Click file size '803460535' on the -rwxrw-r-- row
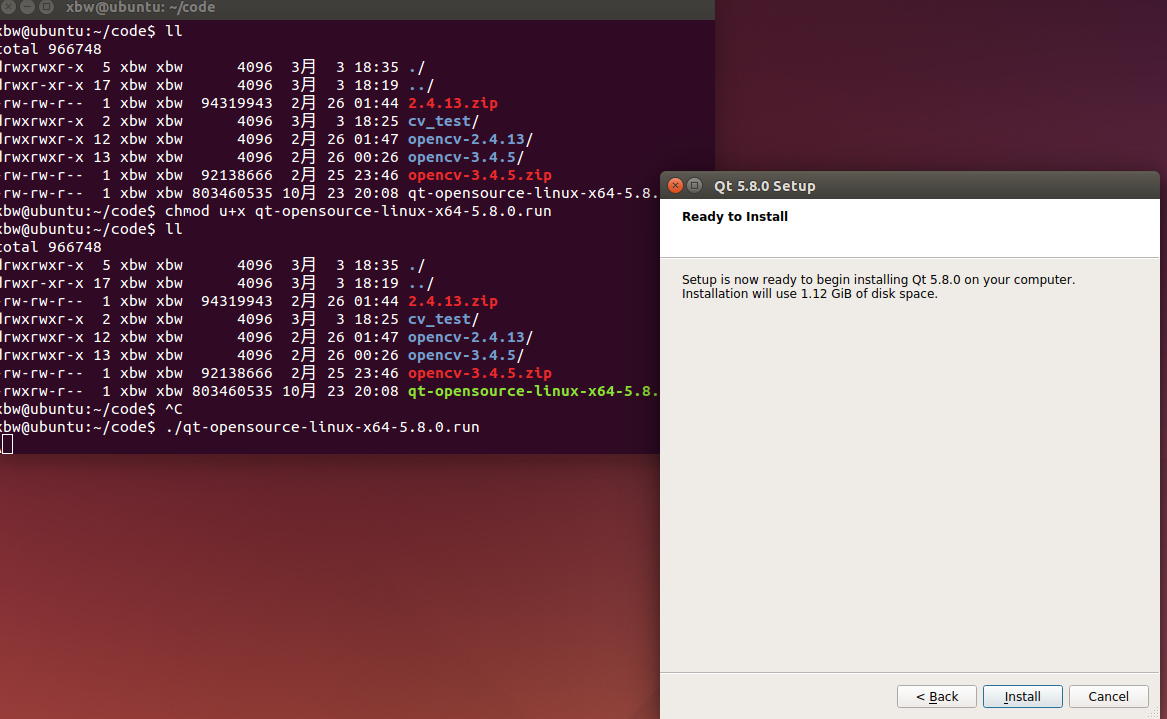Screen dimensions: 1167x719 232,392
